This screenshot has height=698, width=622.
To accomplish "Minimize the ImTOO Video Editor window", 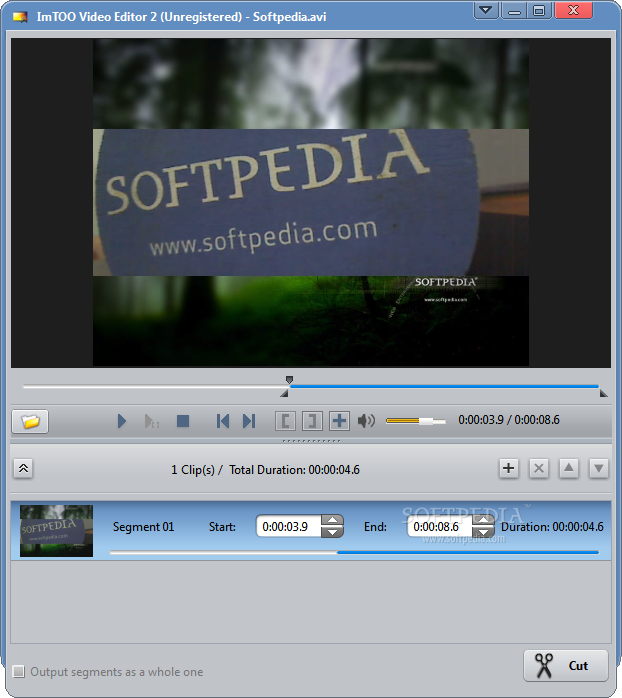I will 513,10.
